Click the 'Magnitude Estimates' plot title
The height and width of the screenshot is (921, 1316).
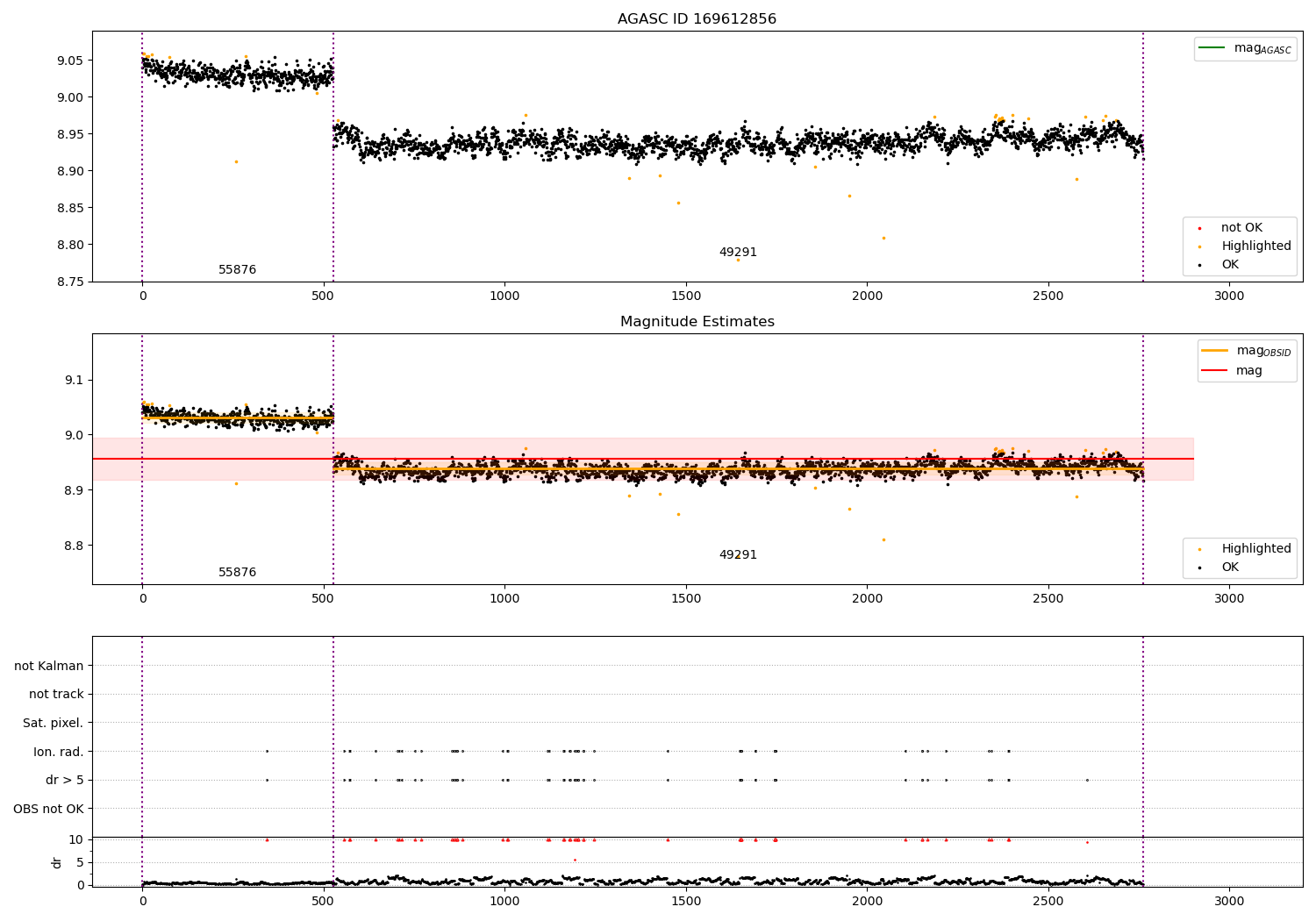[697, 322]
